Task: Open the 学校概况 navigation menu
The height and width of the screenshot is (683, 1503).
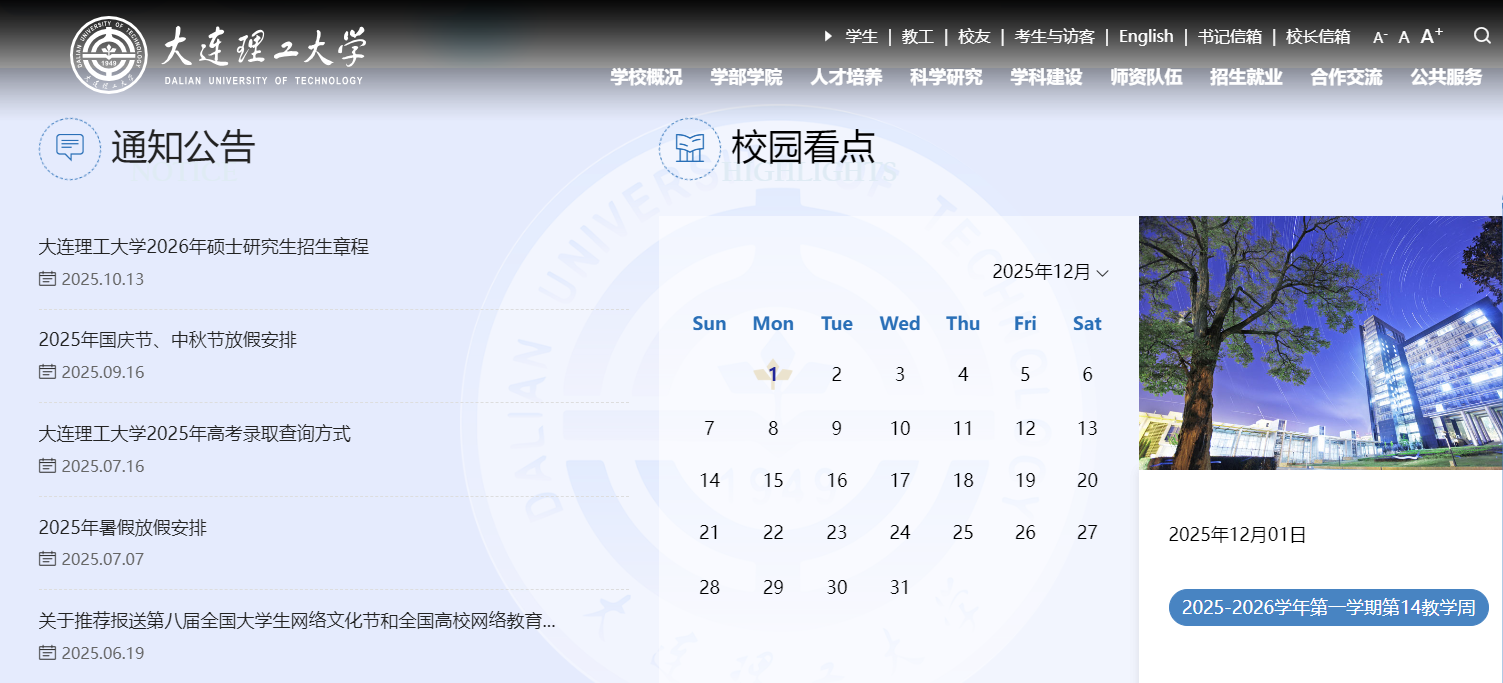Action: click(x=646, y=77)
